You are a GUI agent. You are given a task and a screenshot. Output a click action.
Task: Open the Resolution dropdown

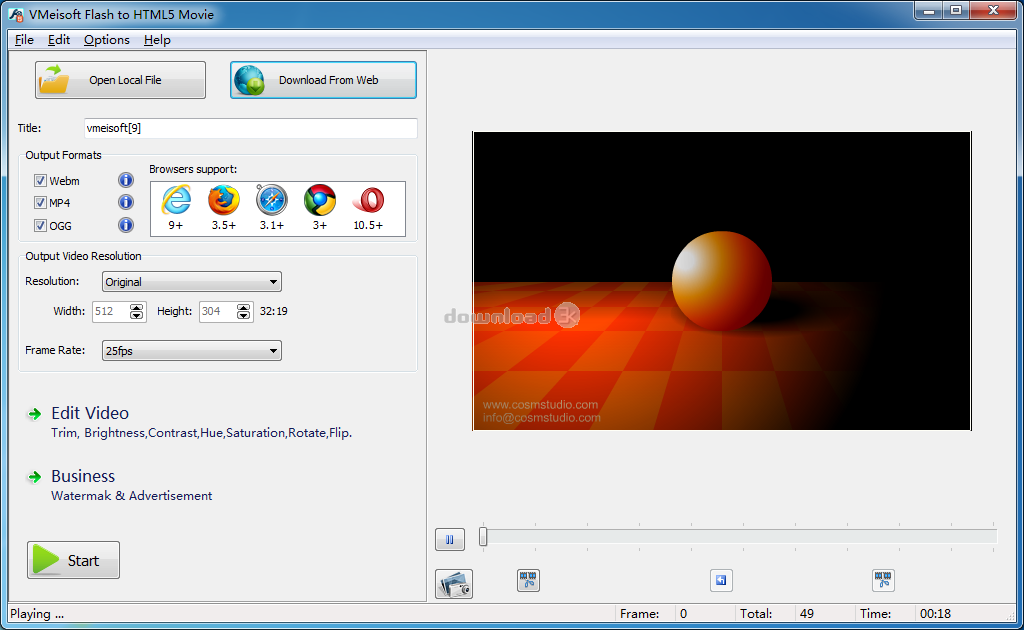[x=191, y=281]
